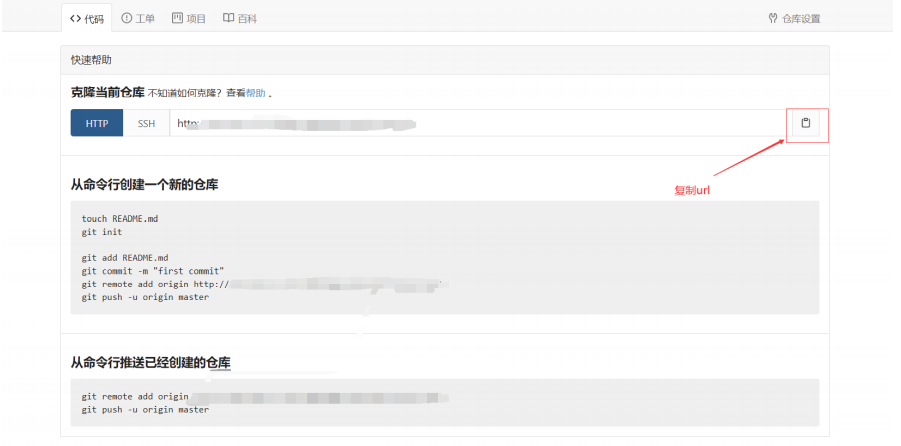The height and width of the screenshot is (446, 901).
Task: Click the clipboard copy URL icon
Action: point(806,122)
